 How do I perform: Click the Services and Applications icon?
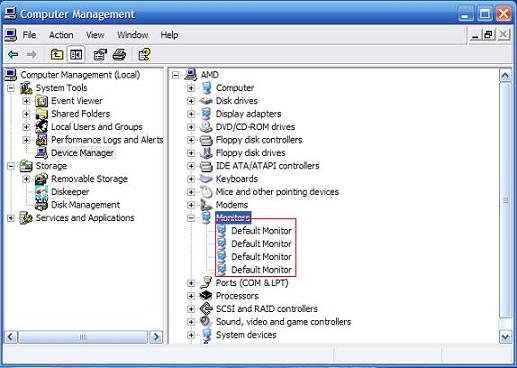[x=26, y=218]
